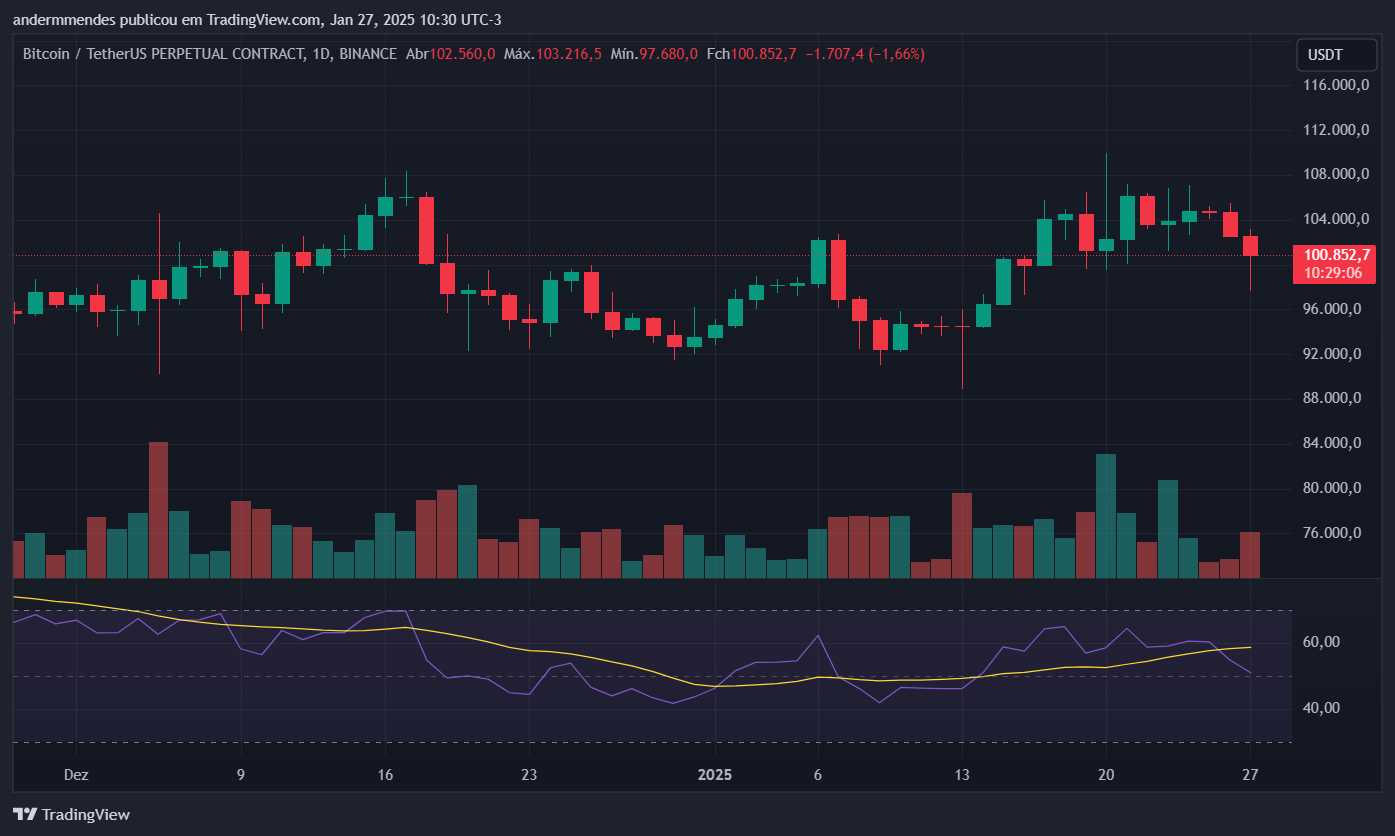The width and height of the screenshot is (1395, 836).
Task: Select the high value Máx. 103.216,5
Action: (552, 54)
